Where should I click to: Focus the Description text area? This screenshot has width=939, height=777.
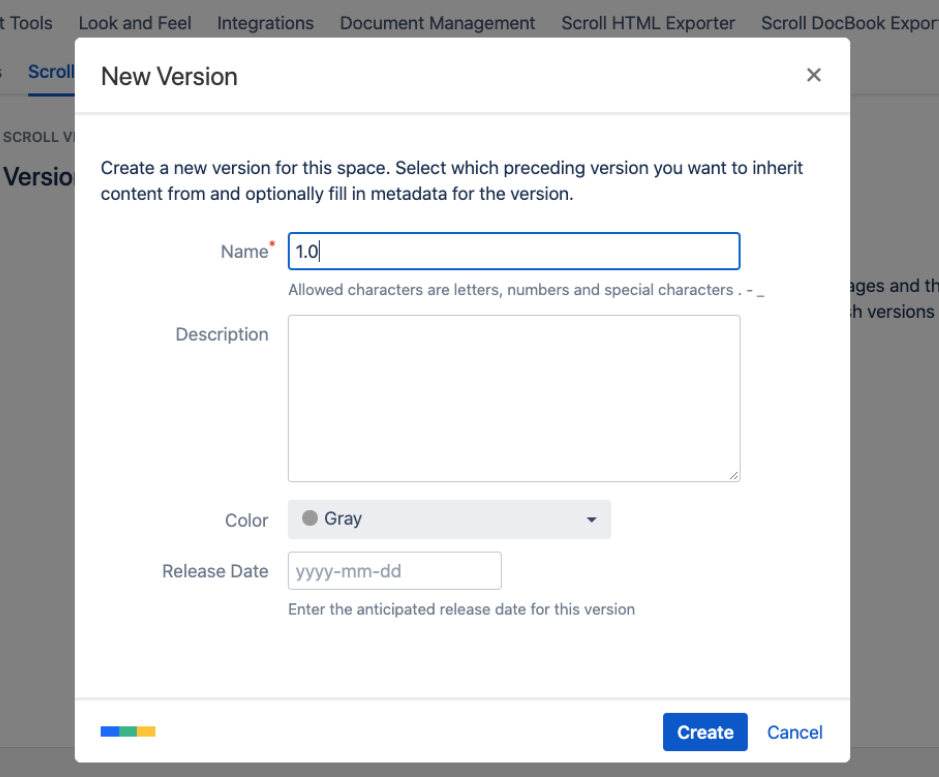(x=513, y=398)
